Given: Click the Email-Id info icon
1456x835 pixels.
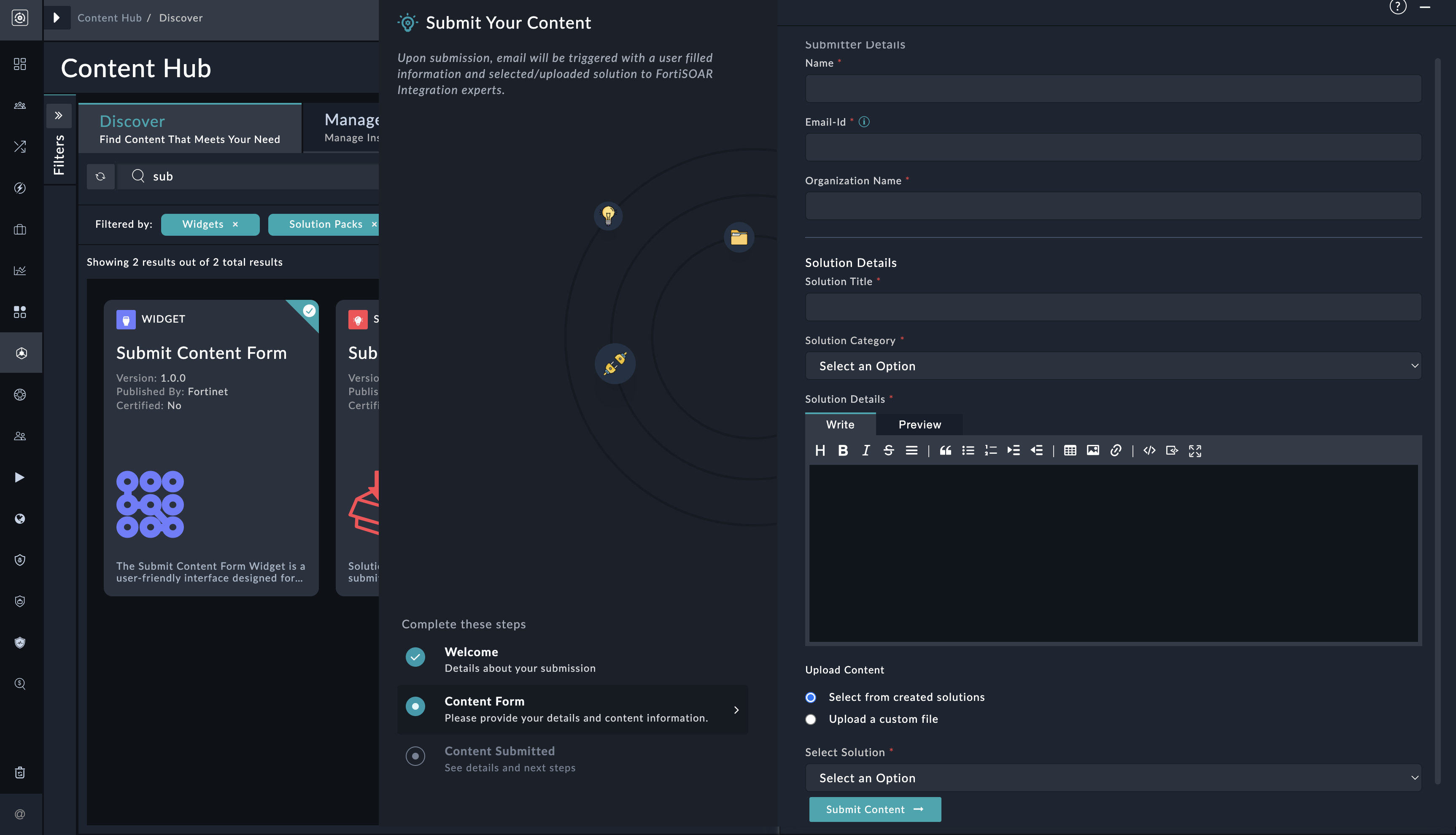Looking at the screenshot, I should (x=864, y=121).
